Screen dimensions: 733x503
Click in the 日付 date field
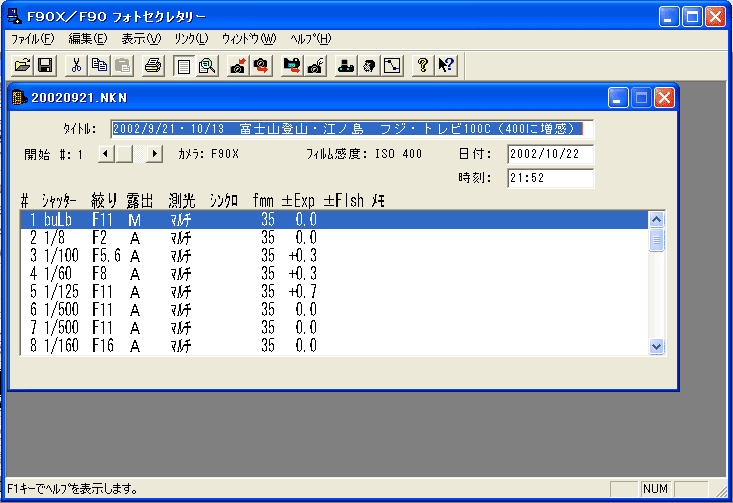(x=550, y=154)
